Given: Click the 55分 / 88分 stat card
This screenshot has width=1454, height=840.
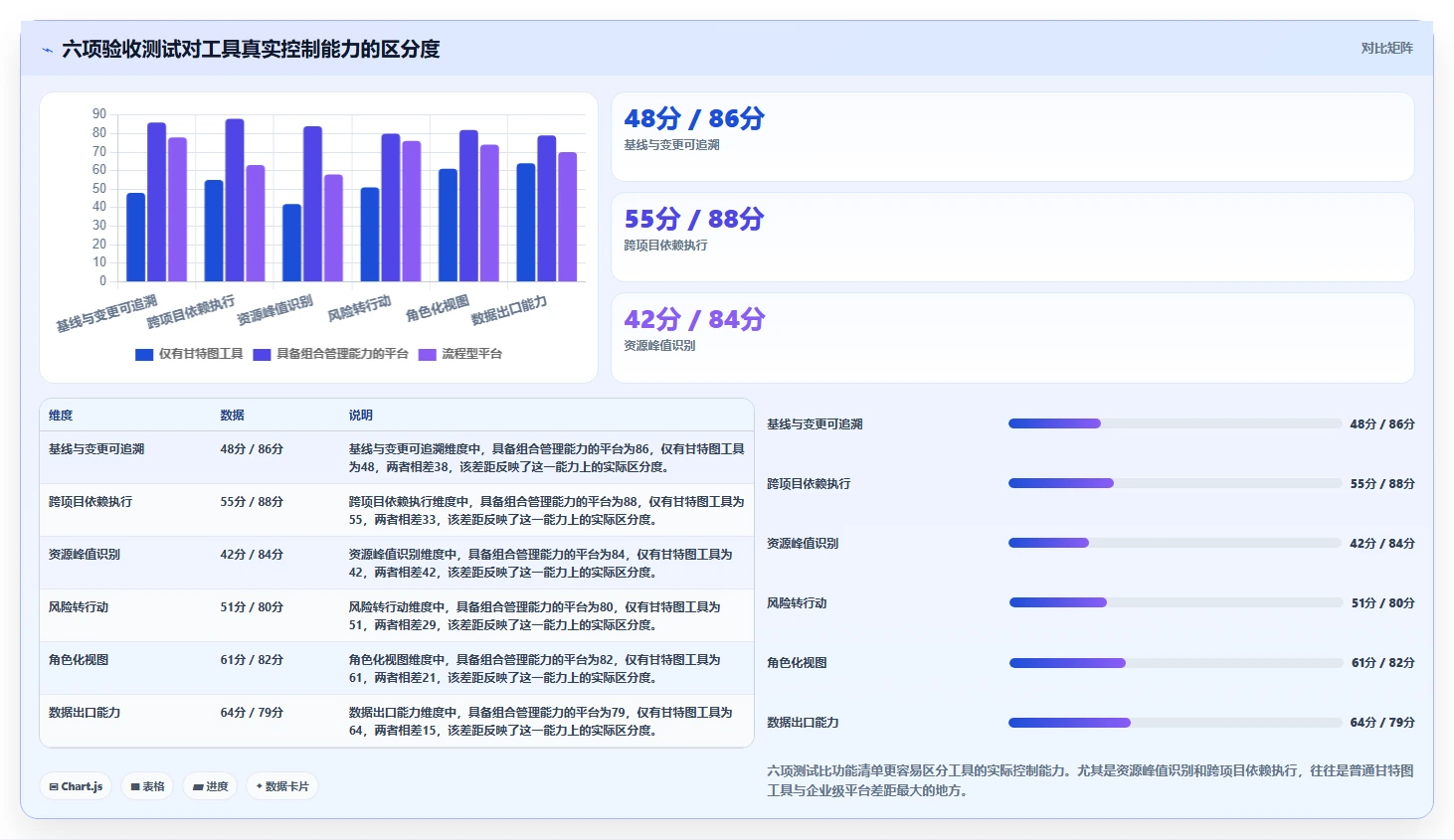Looking at the screenshot, I should 1012,238.
